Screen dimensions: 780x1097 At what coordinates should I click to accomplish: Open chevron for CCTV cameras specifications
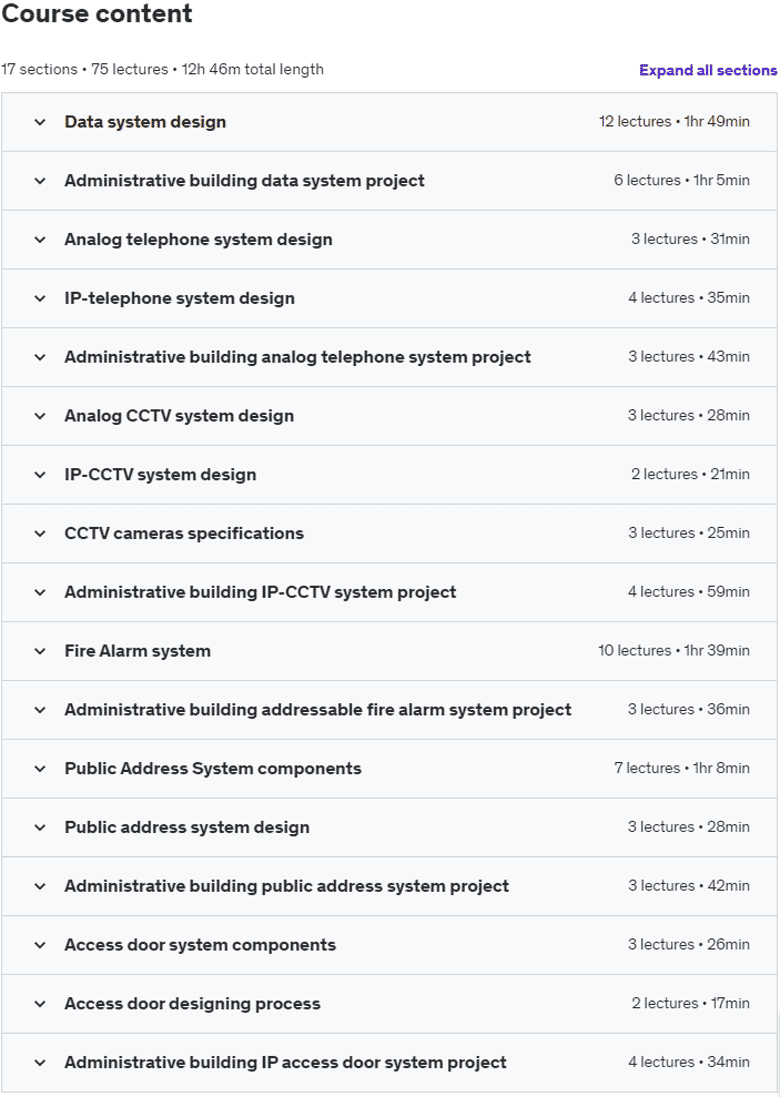point(40,533)
